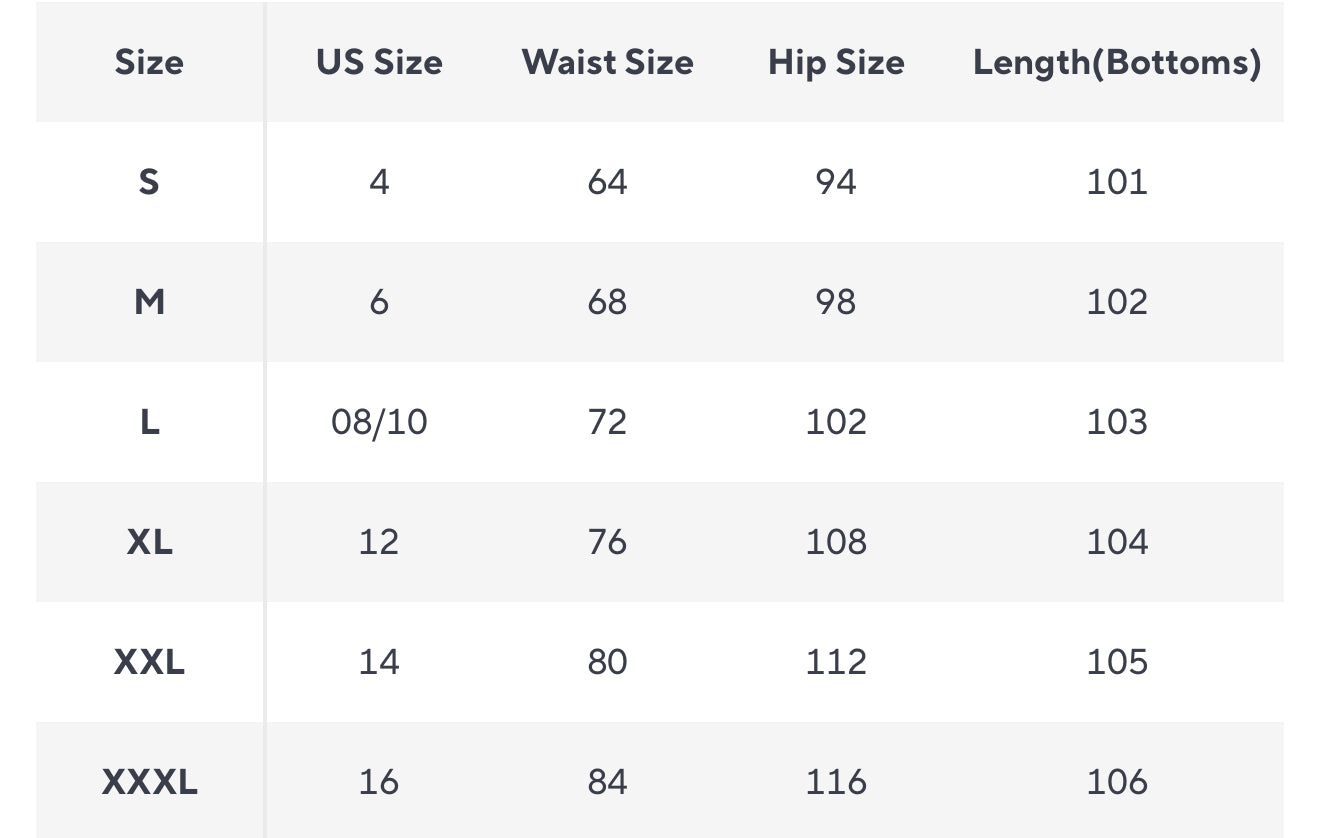Click the XXXL size row label
The image size is (1320, 838).
coord(149,782)
